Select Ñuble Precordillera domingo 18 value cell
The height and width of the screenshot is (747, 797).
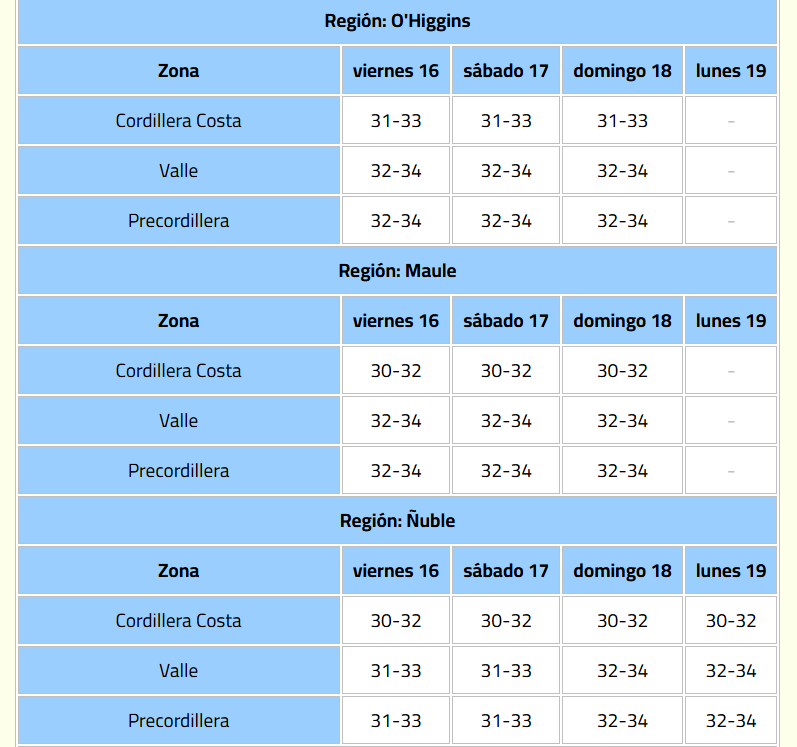click(x=622, y=721)
